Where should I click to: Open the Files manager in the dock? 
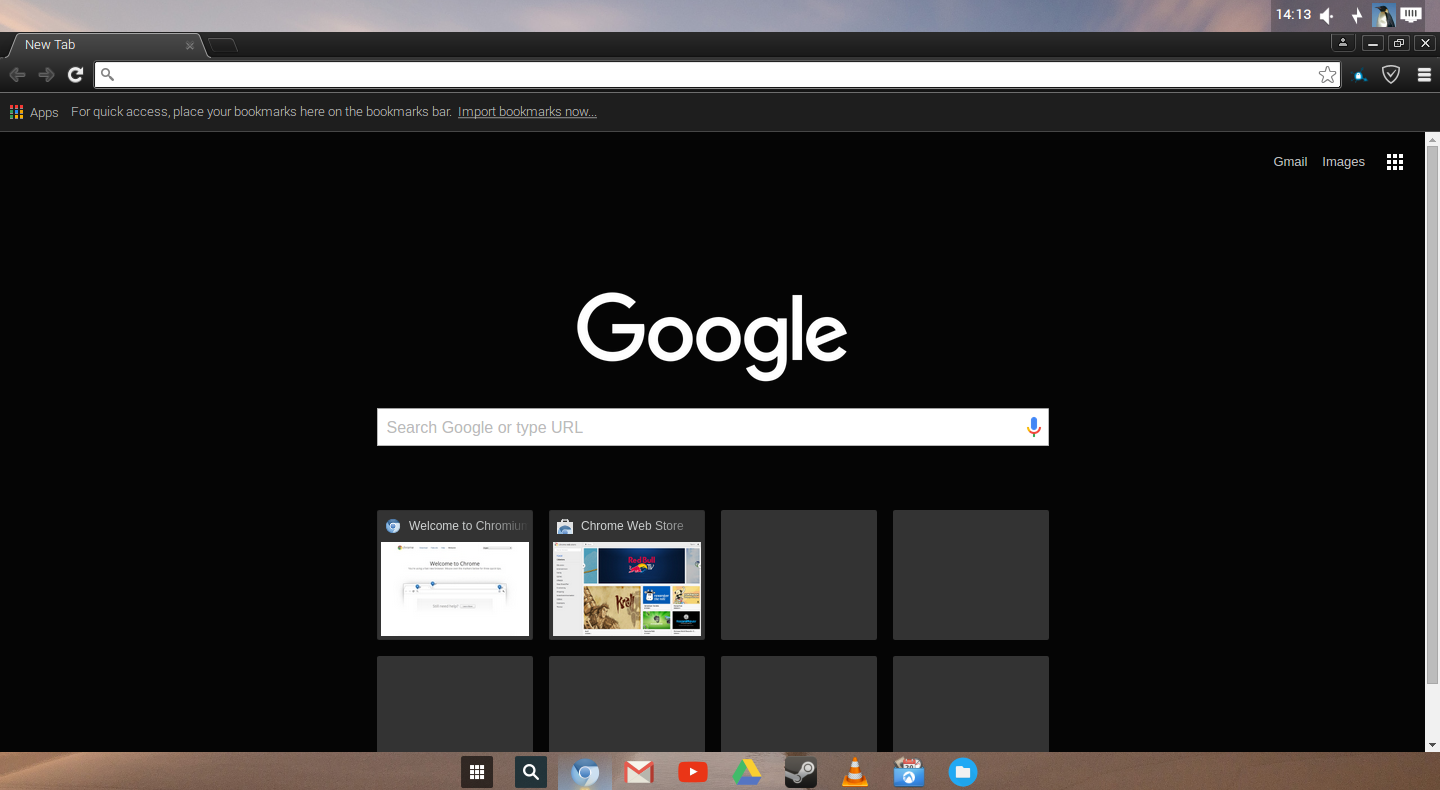963,772
